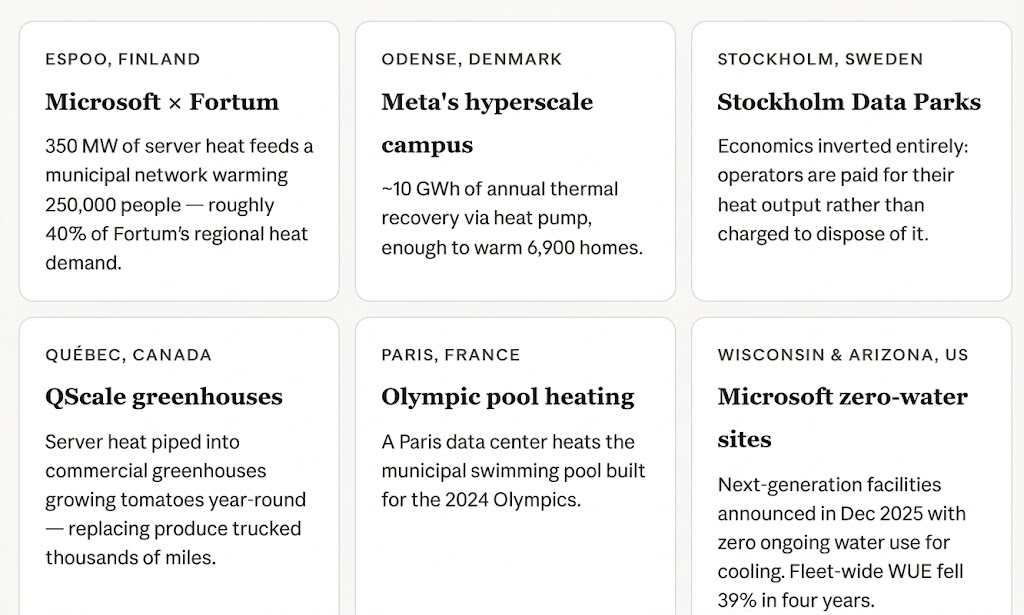Select the Paris swimming pool description
Image resolution: width=1024 pixels, height=615 pixels.
point(513,470)
